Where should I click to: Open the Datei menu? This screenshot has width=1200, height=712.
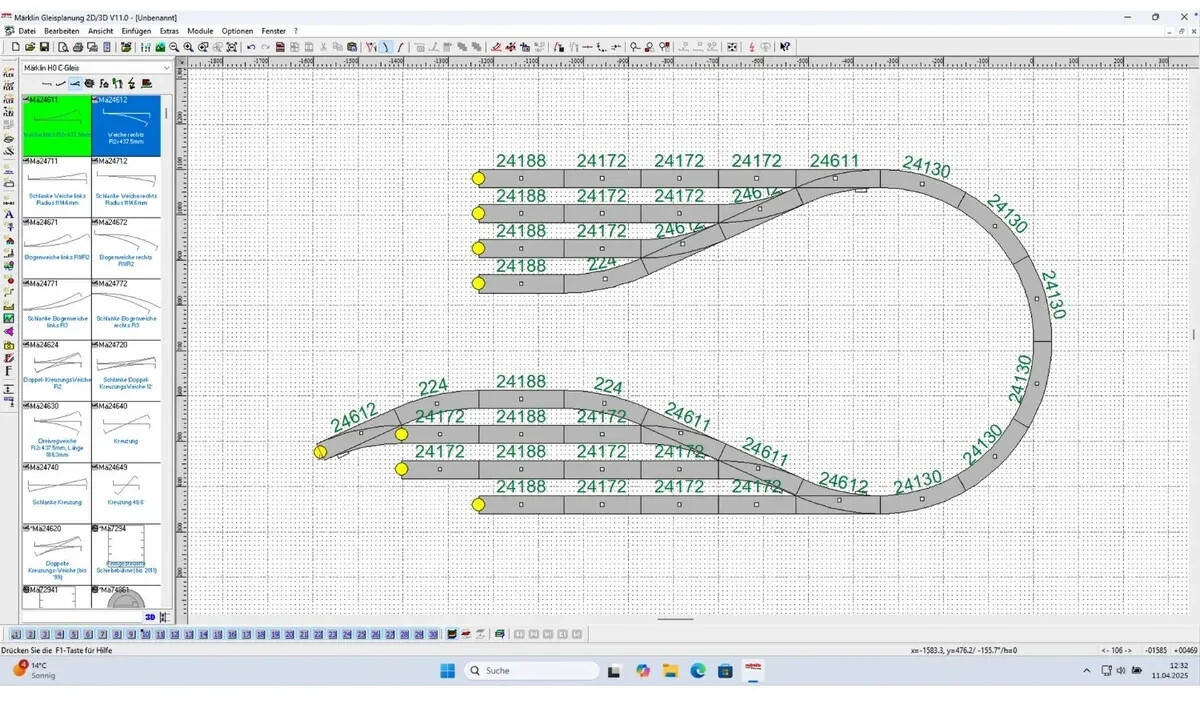pos(27,31)
